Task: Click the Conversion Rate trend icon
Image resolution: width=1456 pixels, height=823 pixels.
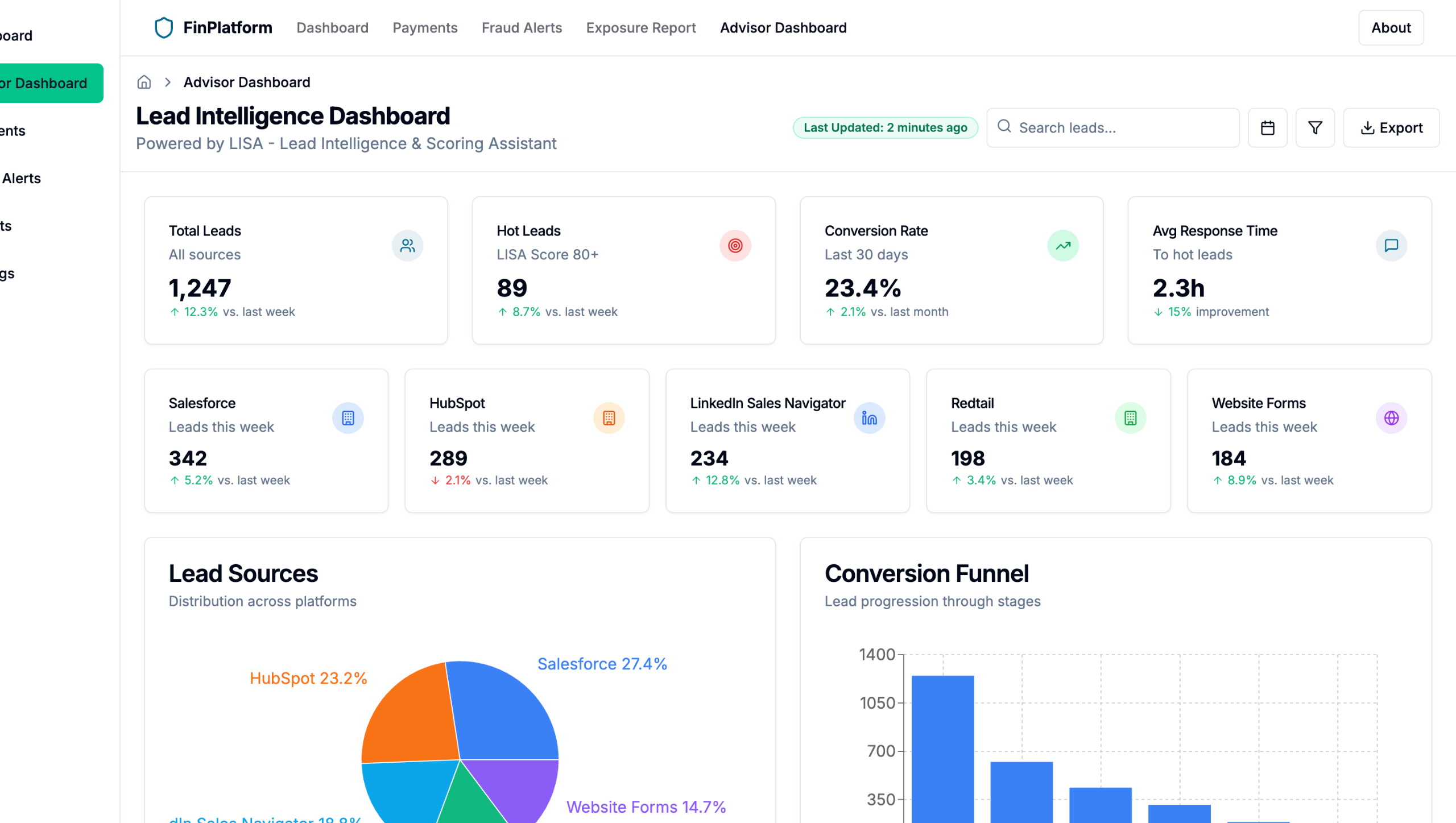Action: pyautogui.click(x=1062, y=246)
